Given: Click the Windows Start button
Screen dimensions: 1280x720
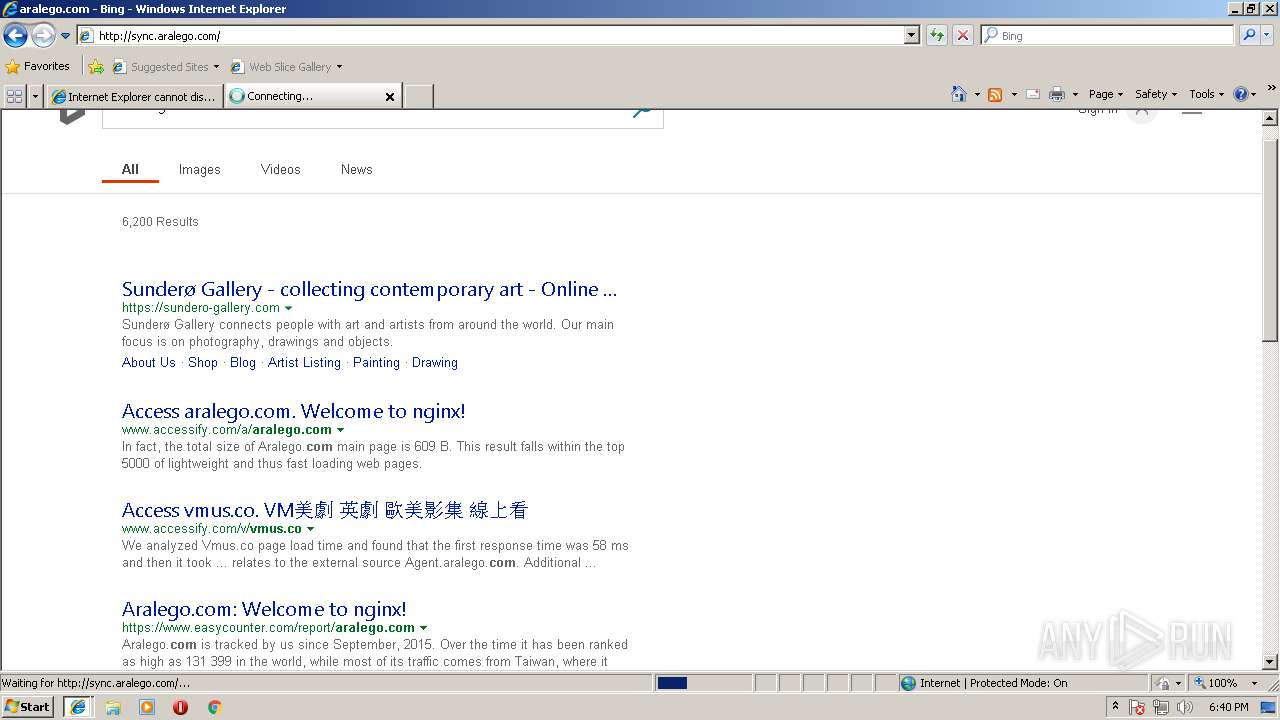Looking at the screenshot, I should click(x=28, y=706).
